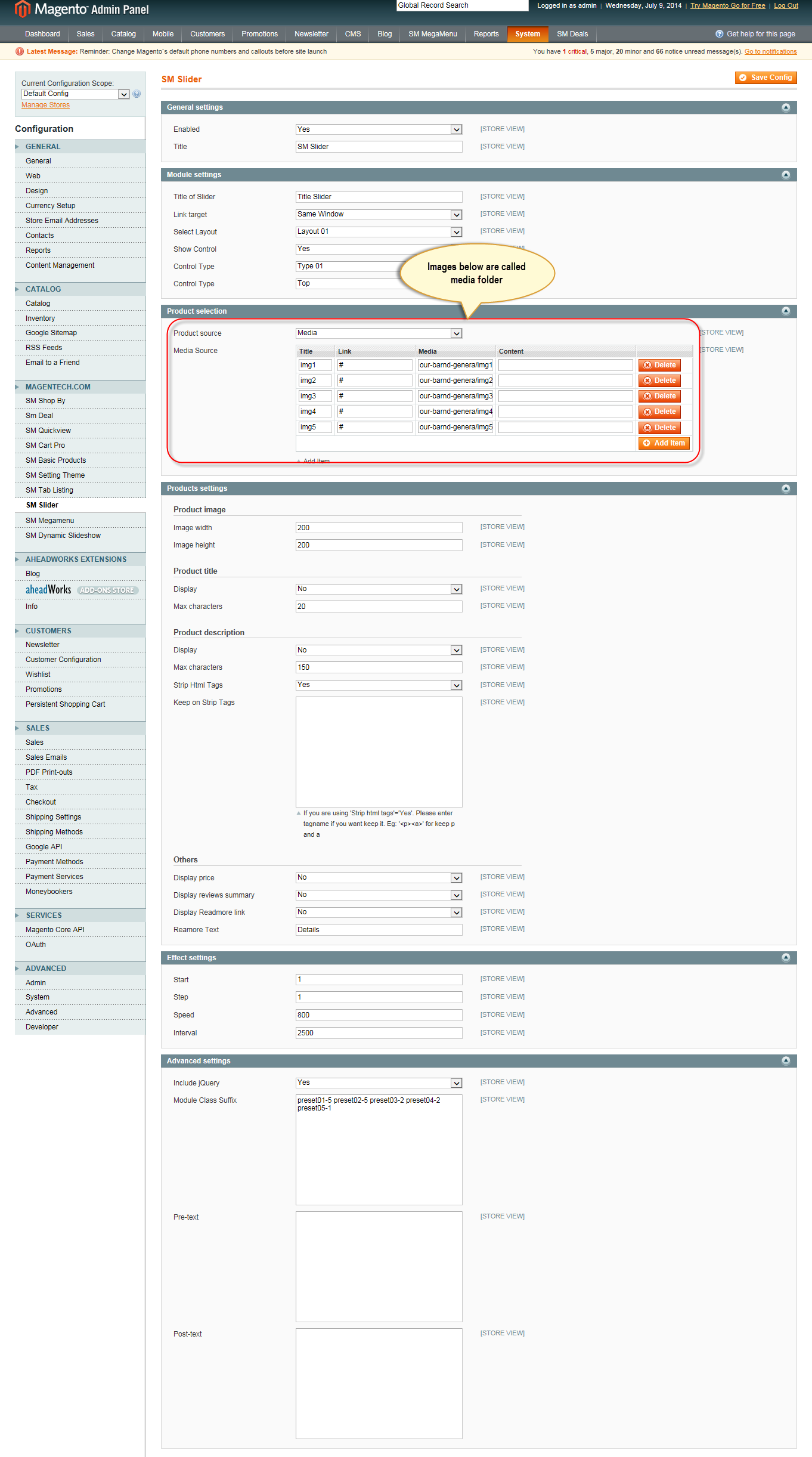812x1457 pixels.
Task: Click the Global Record Search field
Action: pos(463,5)
